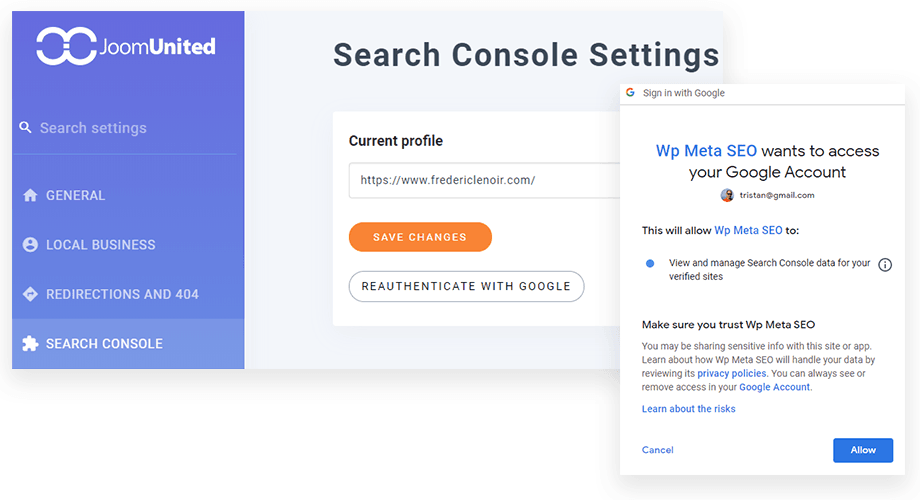Open Learn about the risks link
Screen dimensions: 920x500
tap(690, 409)
